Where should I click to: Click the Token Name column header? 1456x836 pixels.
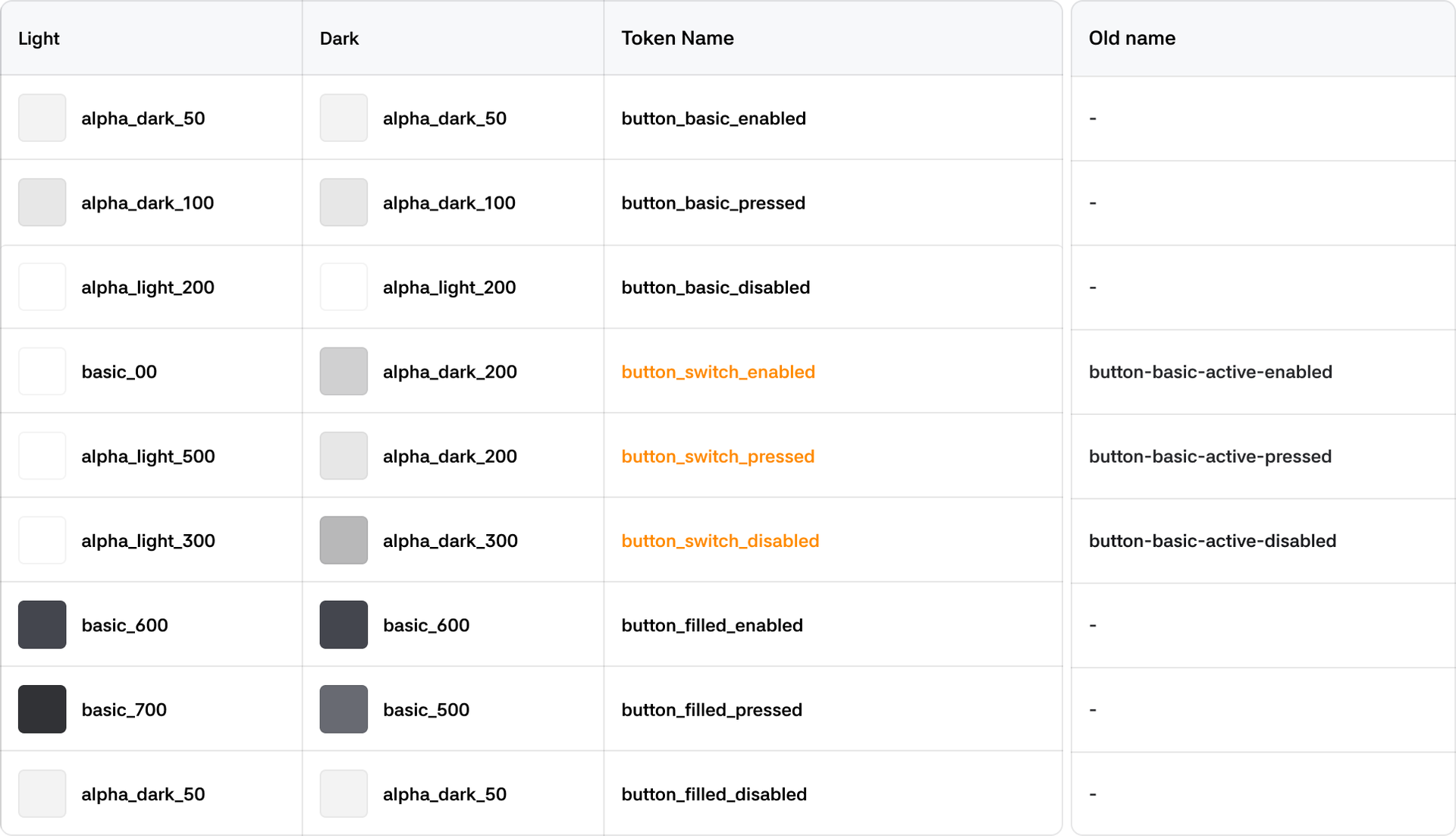point(677,38)
